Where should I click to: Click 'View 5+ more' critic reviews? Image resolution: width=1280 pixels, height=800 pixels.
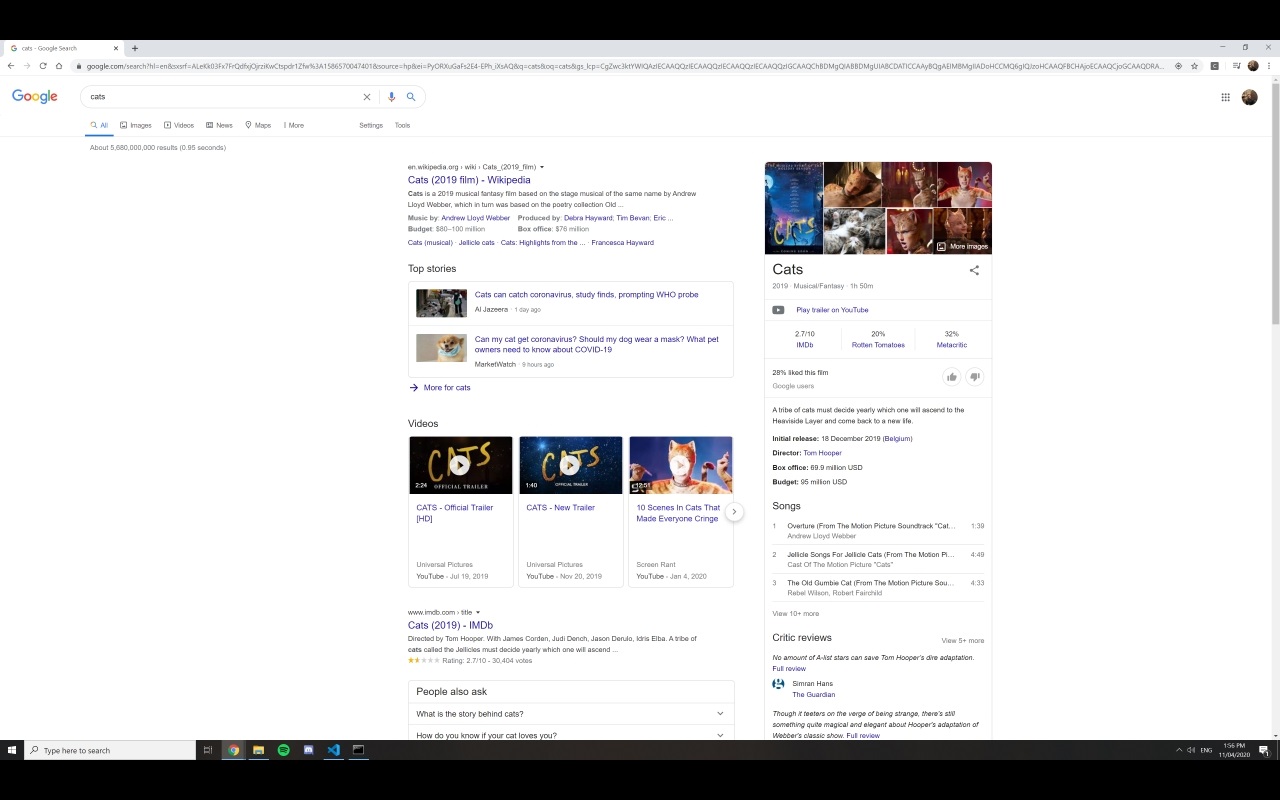(x=962, y=640)
